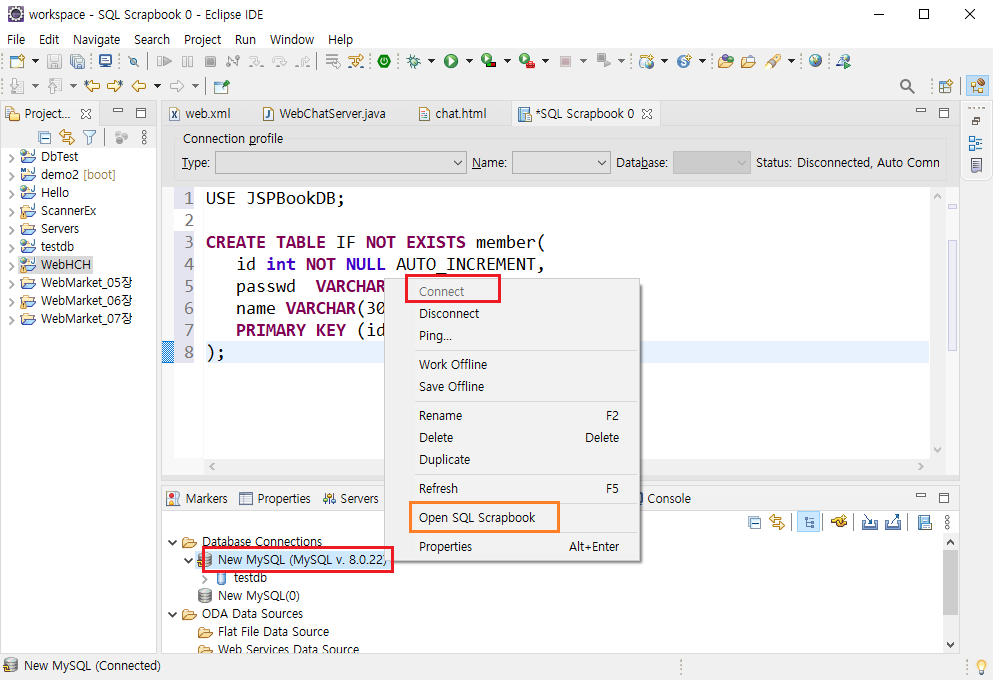Click the green Run button icon
993x680 pixels.
[451, 61]
